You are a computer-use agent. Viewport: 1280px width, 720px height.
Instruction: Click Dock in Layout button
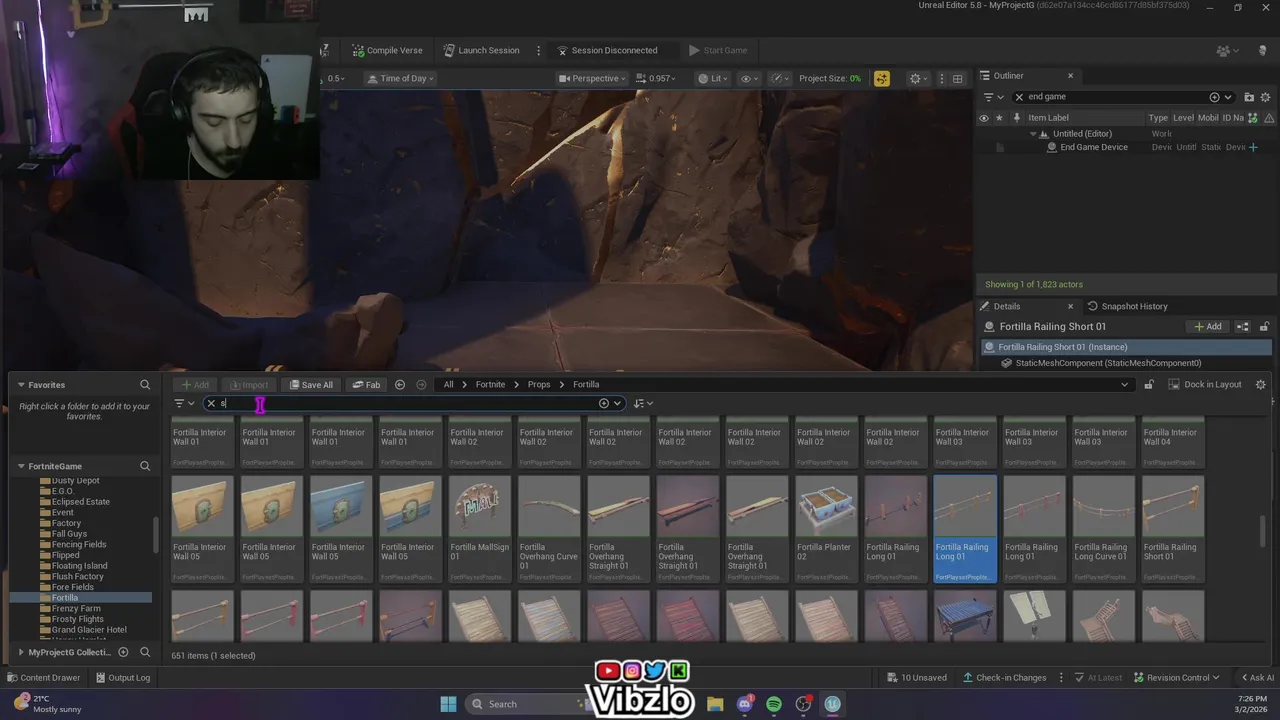[1204, 385]
